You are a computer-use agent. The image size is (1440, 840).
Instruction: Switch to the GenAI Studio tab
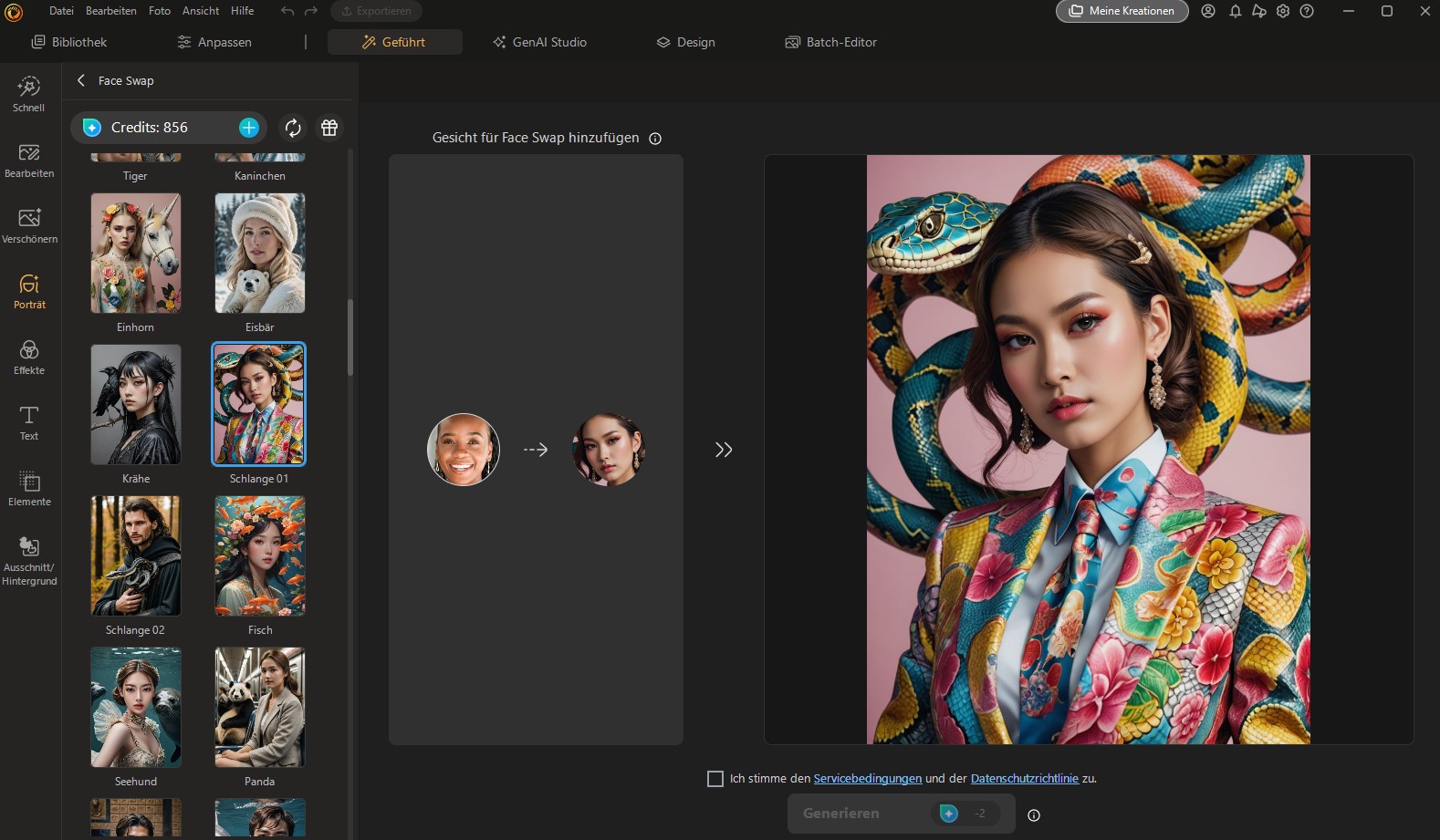540,42
